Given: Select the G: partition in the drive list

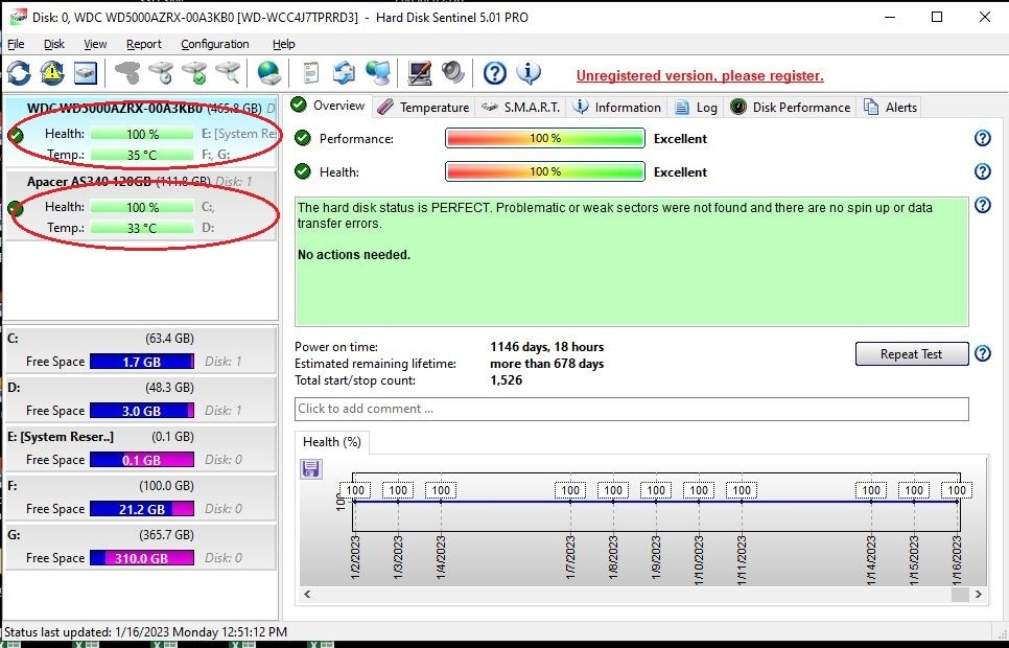Looking at the screenshot, I should (140, 548).
